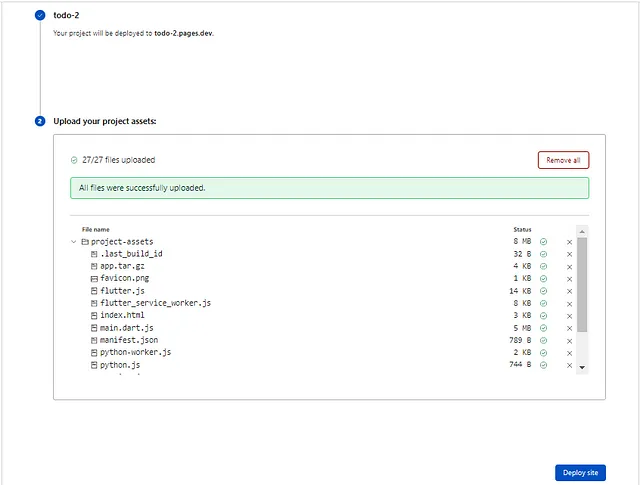640x485 pixels.
Task: Click the green status check for flutter_service_worker.js
Action: click(x=544, y=303)
